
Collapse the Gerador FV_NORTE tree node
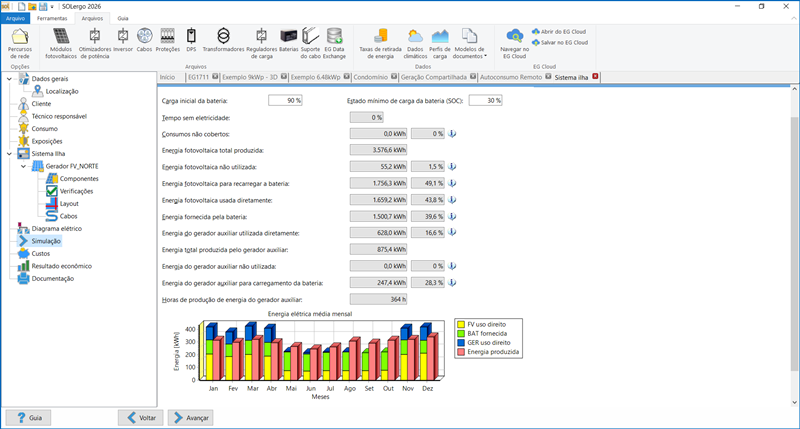tap(23, 166)
